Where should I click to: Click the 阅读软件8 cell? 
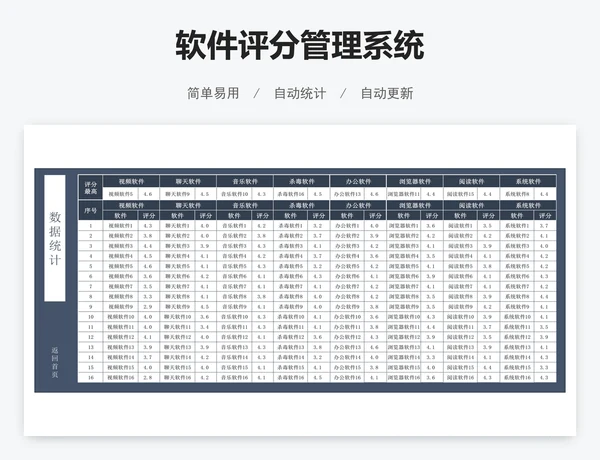tap(461, 297)
